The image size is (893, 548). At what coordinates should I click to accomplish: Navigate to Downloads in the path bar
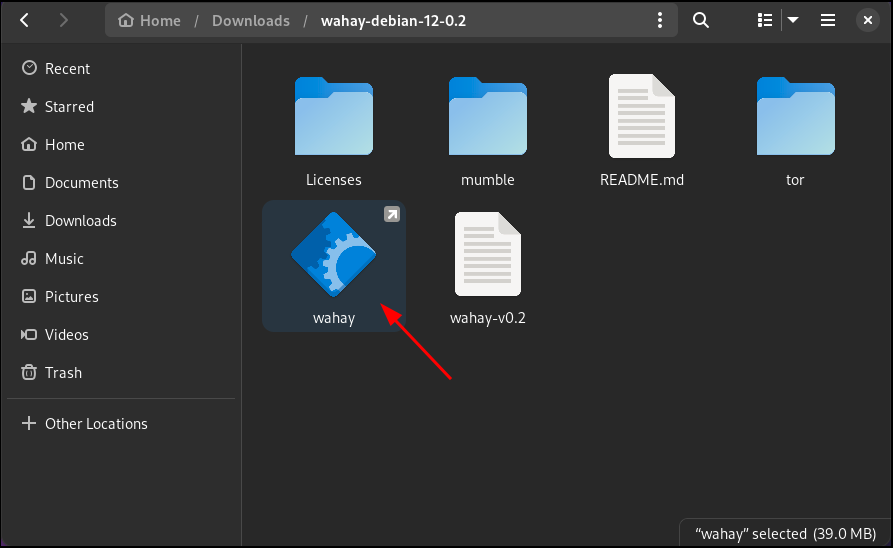click(x=250, y=20)
